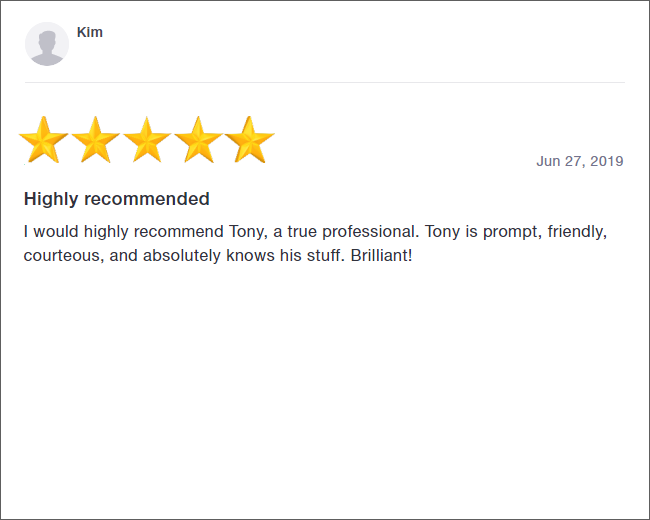Screen dimensions: 650x520
Task: Click the word "courteous" in the review
Action: 62,255
